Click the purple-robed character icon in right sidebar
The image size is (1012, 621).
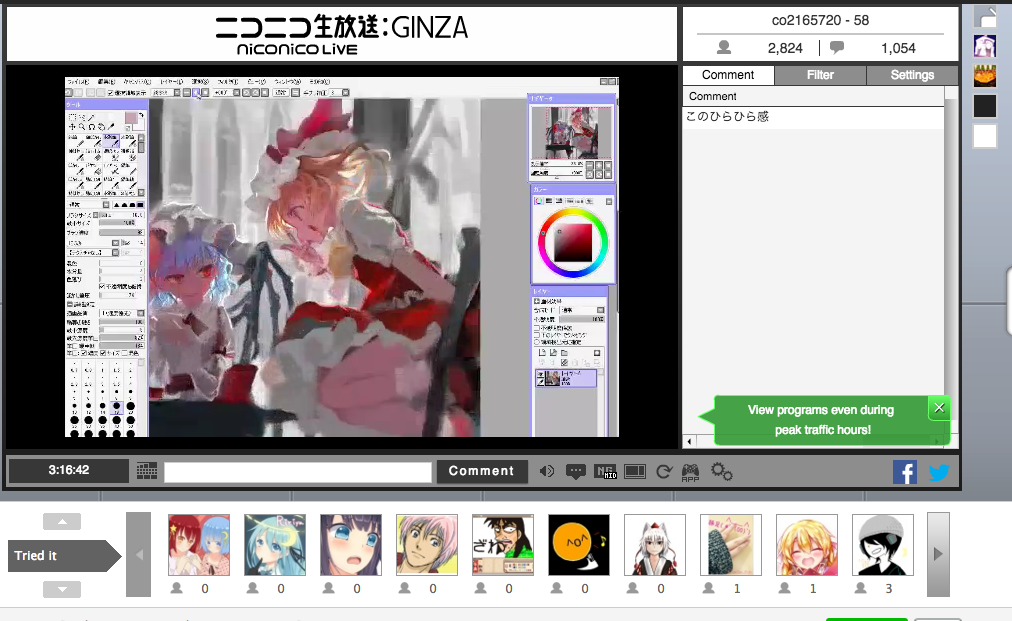point(985,46)
